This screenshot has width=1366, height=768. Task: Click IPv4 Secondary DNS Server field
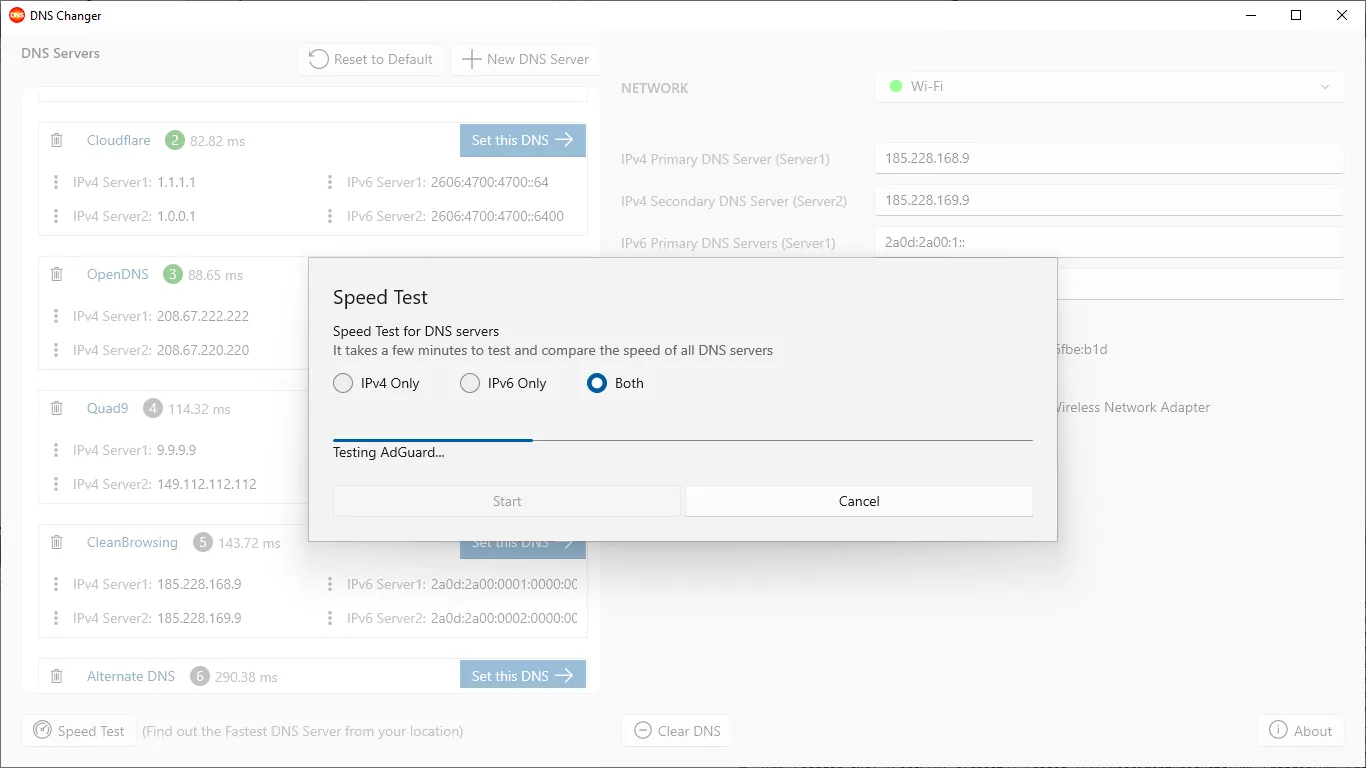tap(1109, 200)
